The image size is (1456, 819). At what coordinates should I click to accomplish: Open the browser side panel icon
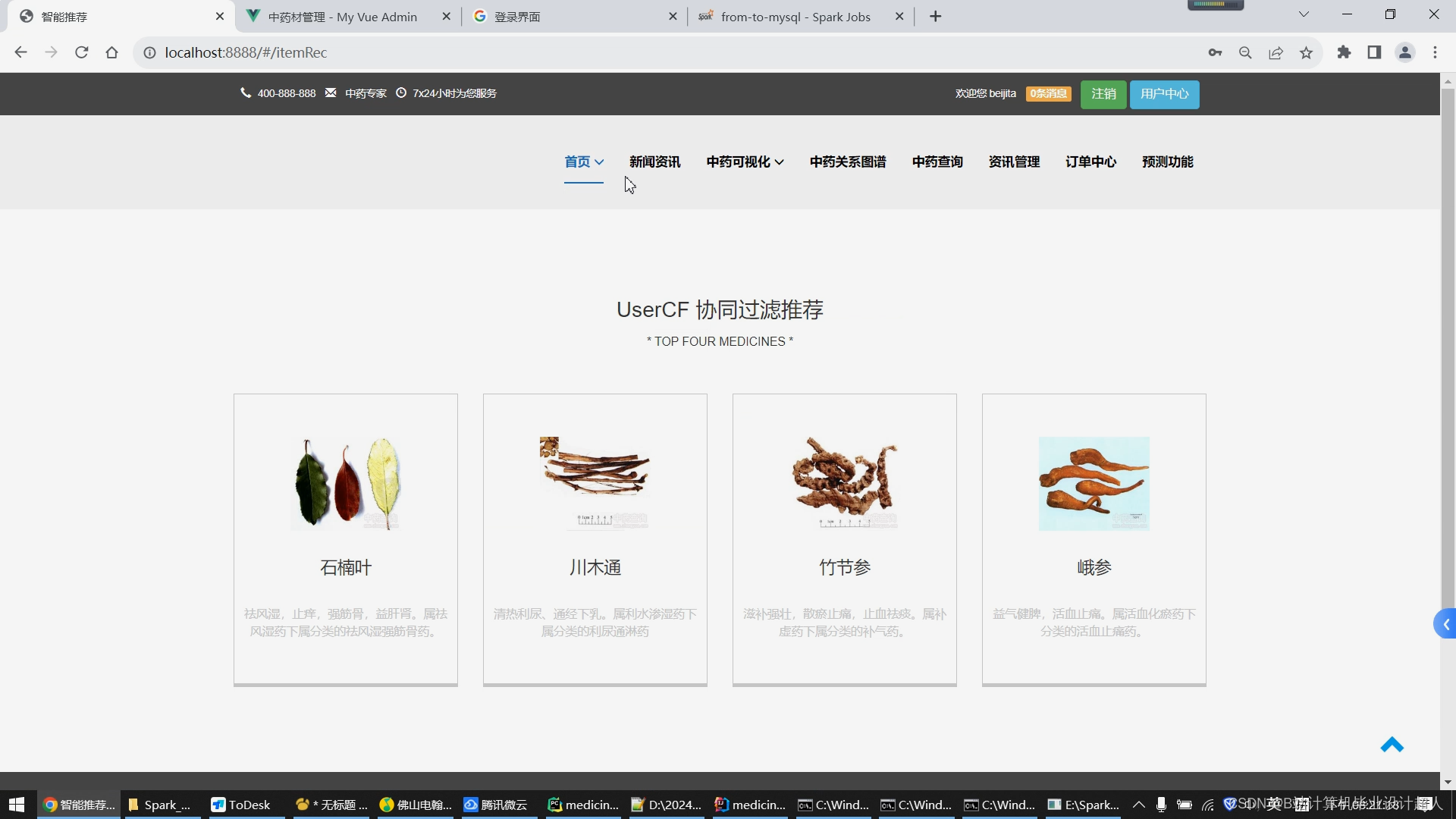(1374, 52)
